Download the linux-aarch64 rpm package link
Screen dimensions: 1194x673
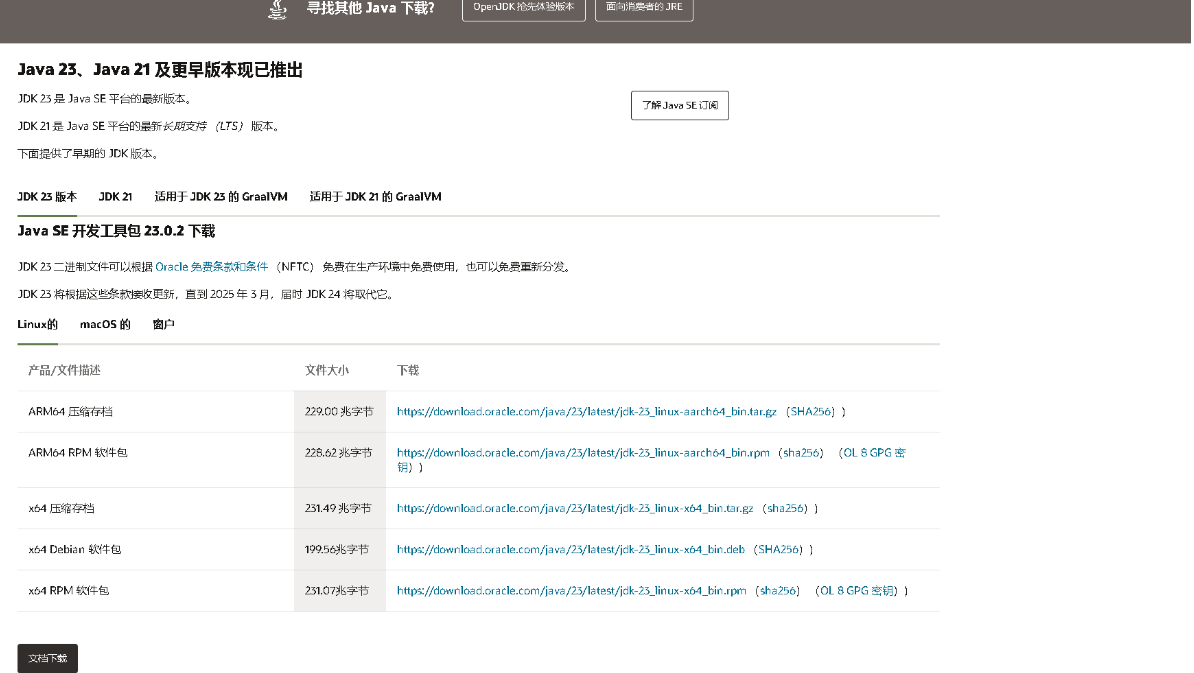coord(583,453)
